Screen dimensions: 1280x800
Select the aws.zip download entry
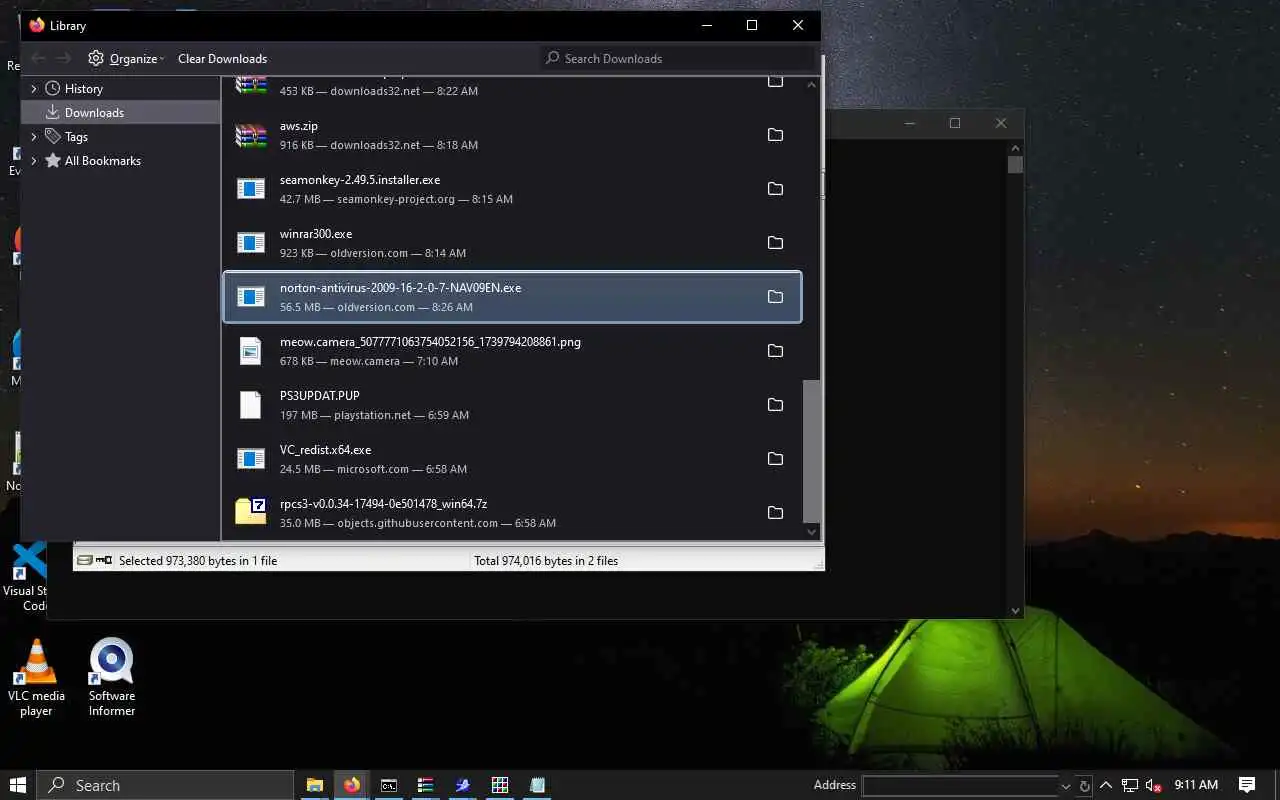pos(512,135)
